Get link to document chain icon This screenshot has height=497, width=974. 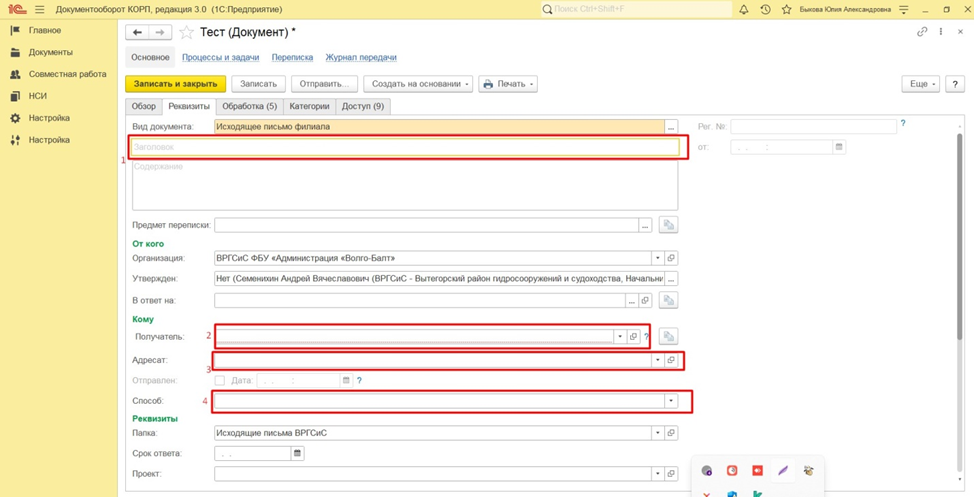pos(922,32)
